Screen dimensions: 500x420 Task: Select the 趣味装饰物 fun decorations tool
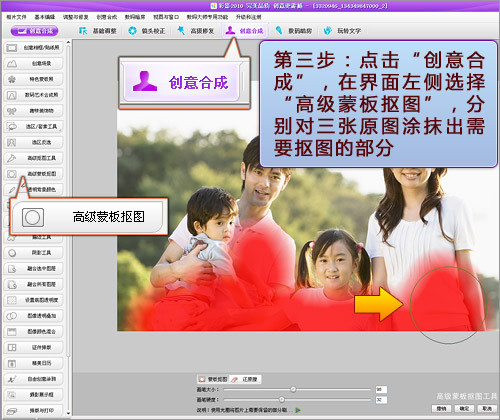(33, 111)
